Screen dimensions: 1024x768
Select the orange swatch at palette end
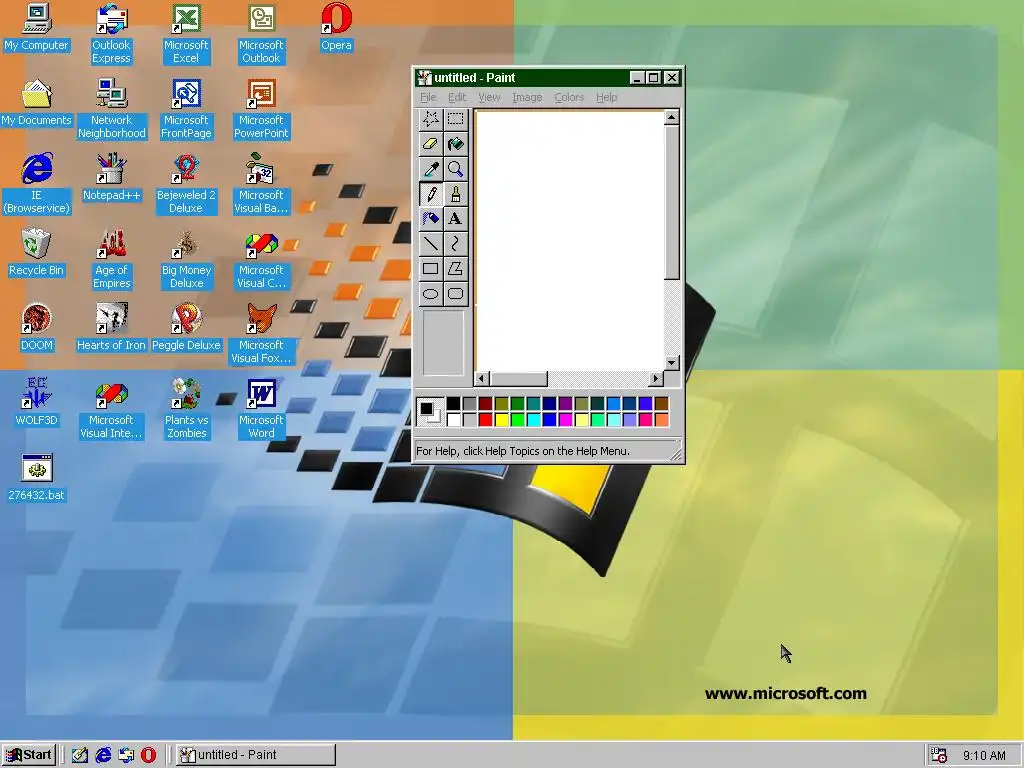pos(662,419)
